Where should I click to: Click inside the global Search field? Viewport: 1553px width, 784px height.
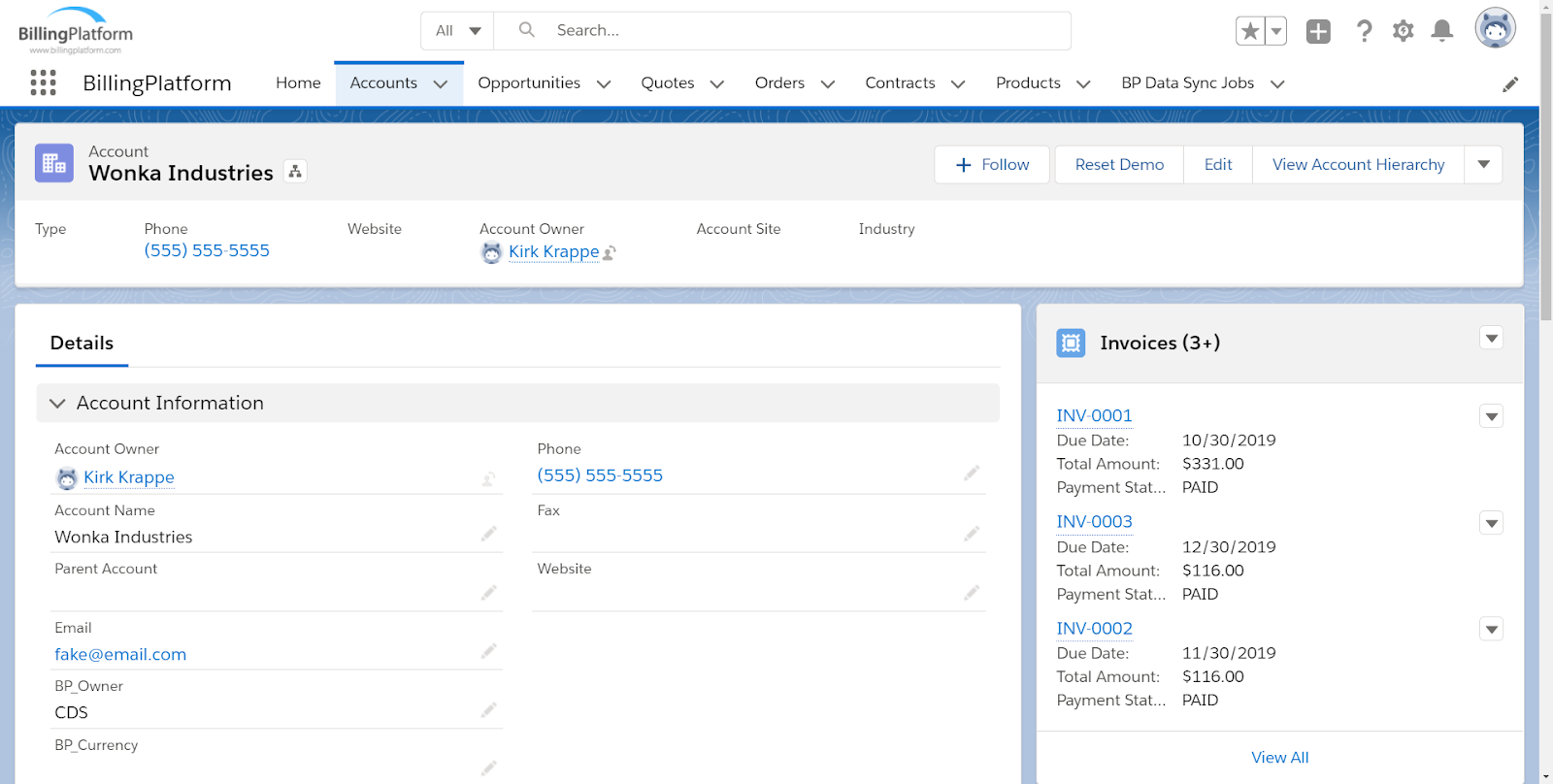[782, 31]
